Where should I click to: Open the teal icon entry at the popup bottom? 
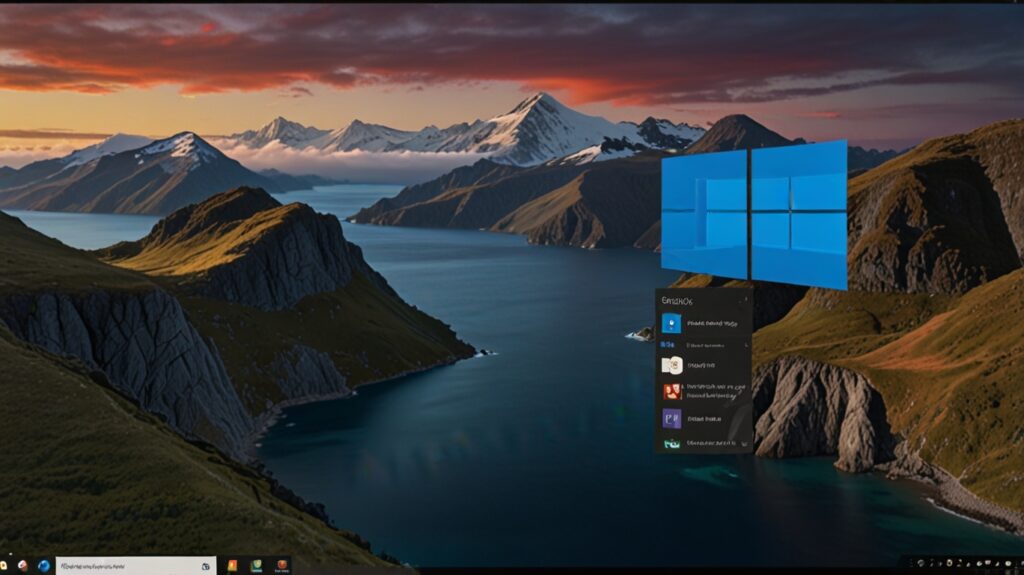[671, 444]
